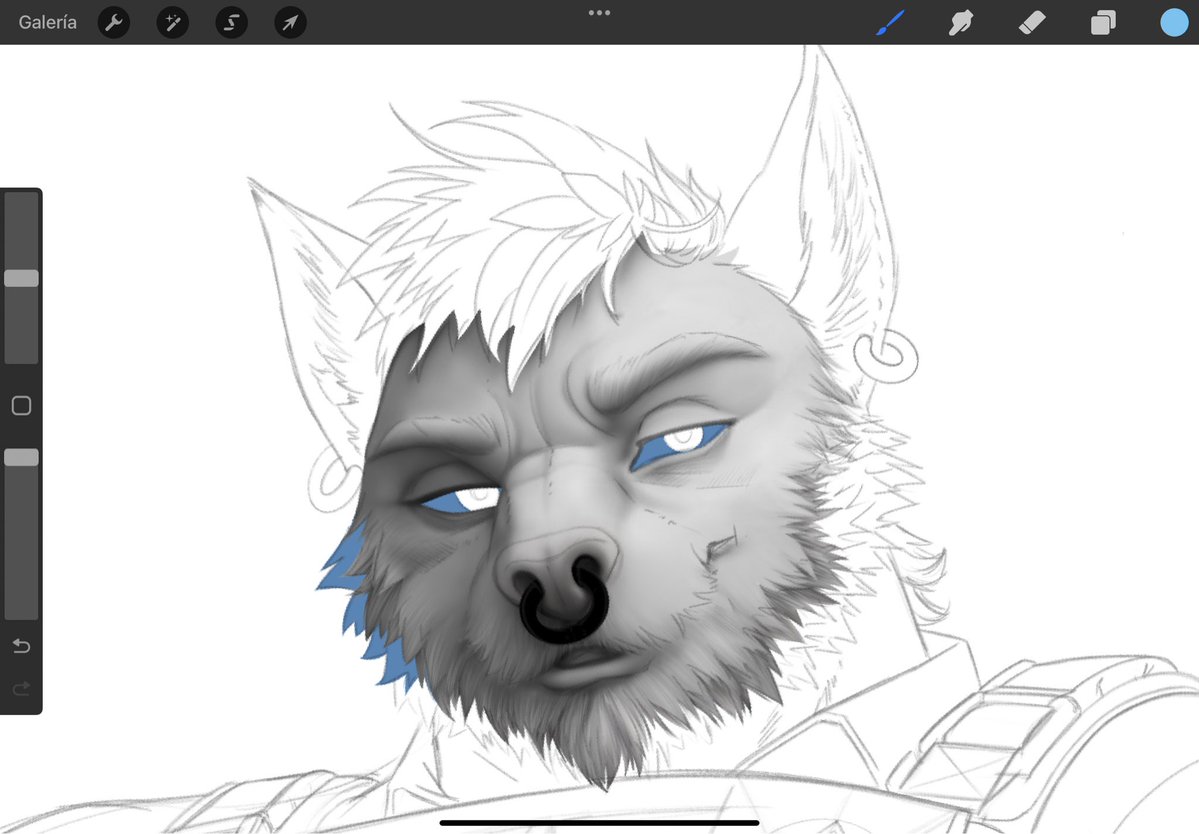Select the Brush tool
The image size is (1199, 834).
pos(890,22)
